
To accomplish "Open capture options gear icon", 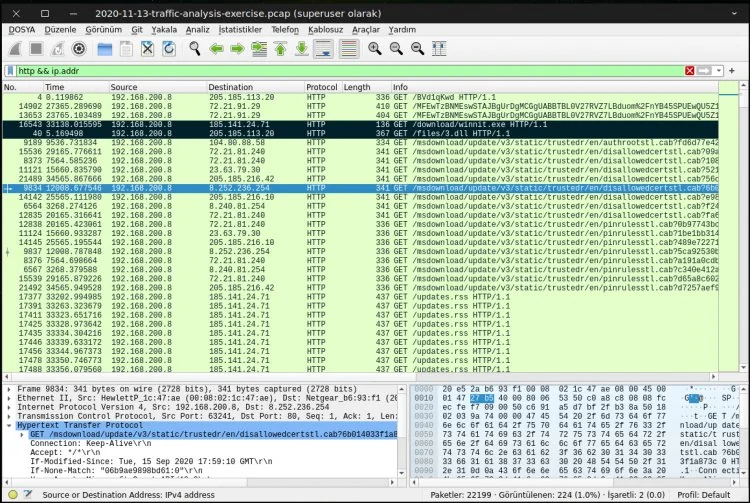I will tap(79, 49).
